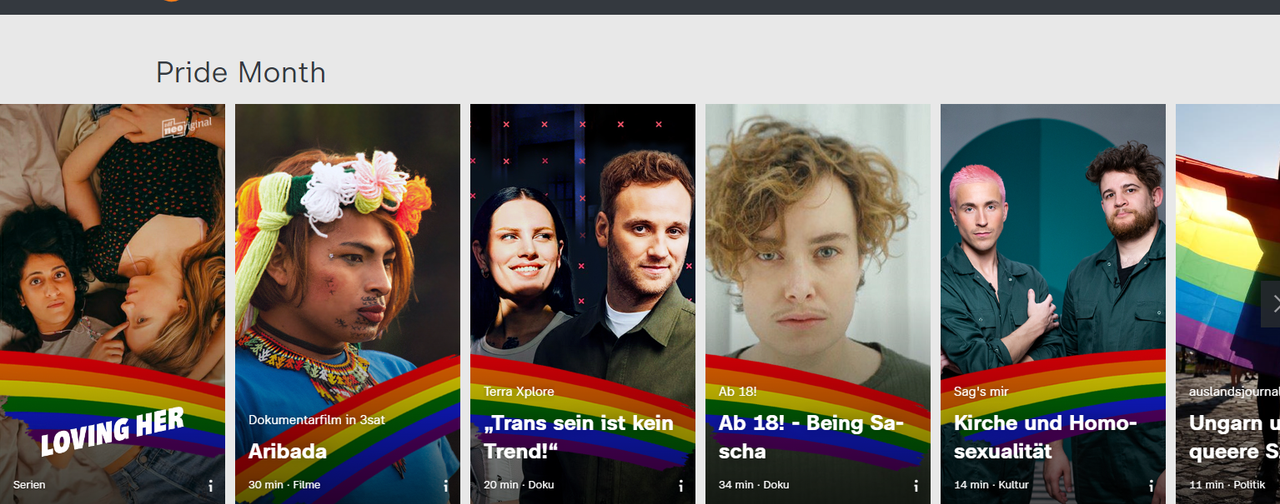This screenshot has height=504, width=1280.
Task: Open the Aribada title link
Action: tap(288, 451)
